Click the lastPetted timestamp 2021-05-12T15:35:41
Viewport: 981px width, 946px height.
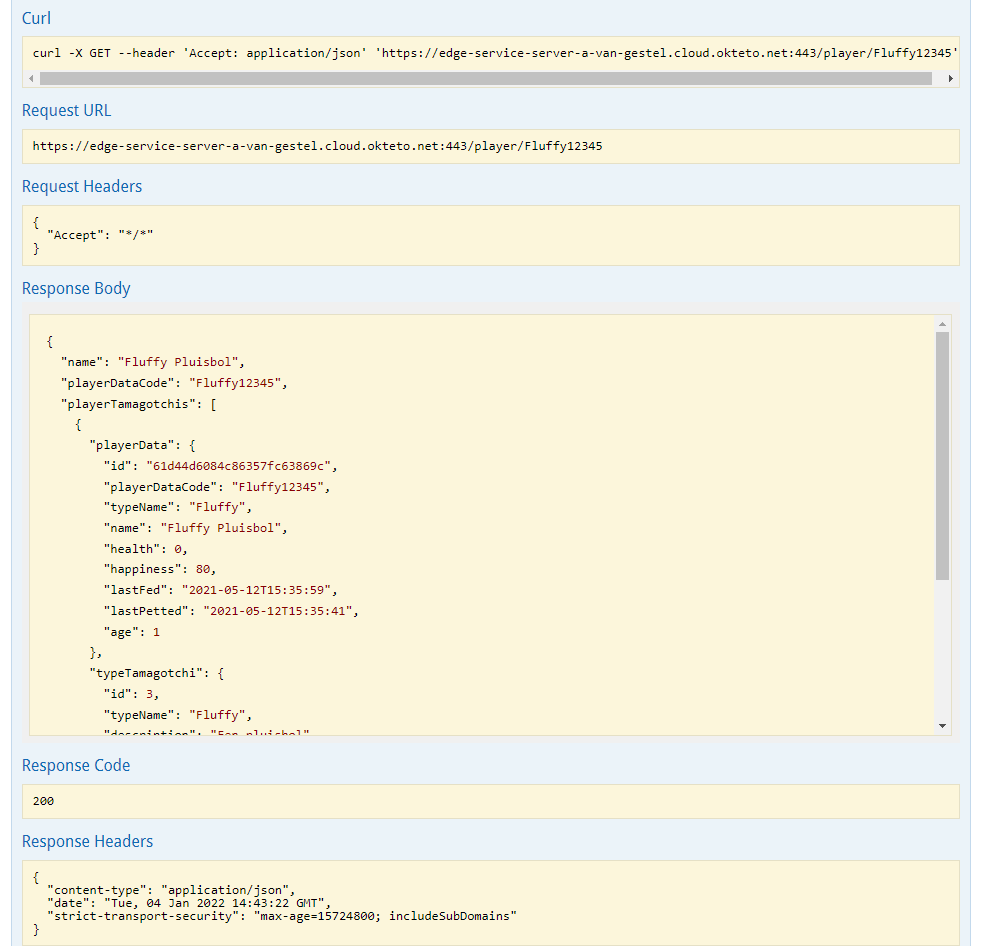tap(277, 611)
